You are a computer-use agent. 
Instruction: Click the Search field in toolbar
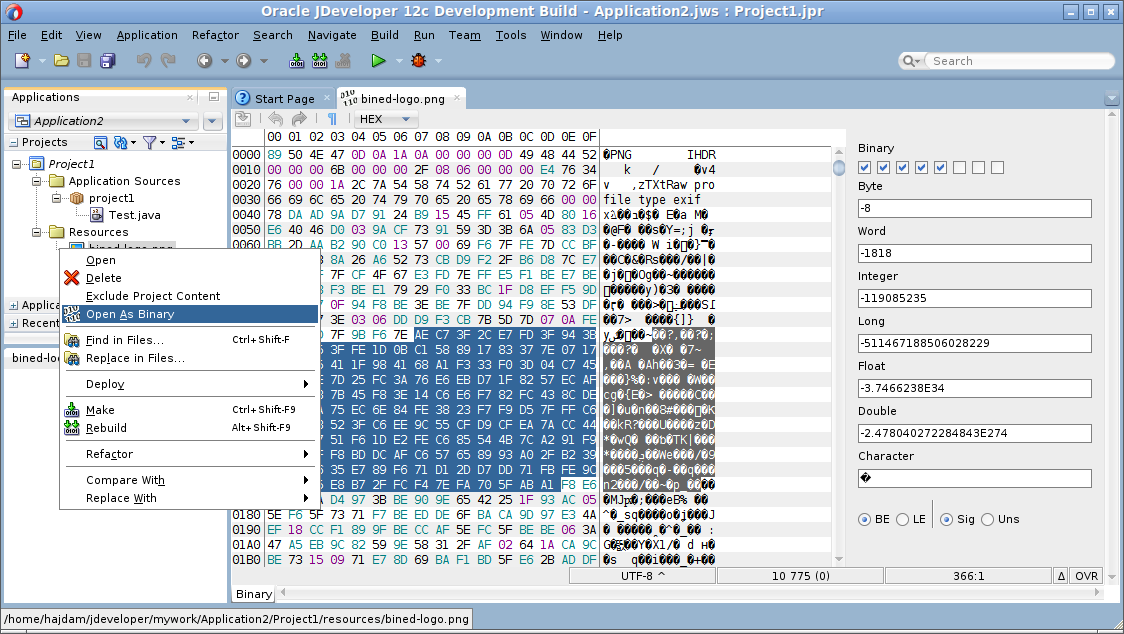coord(1021,61)
